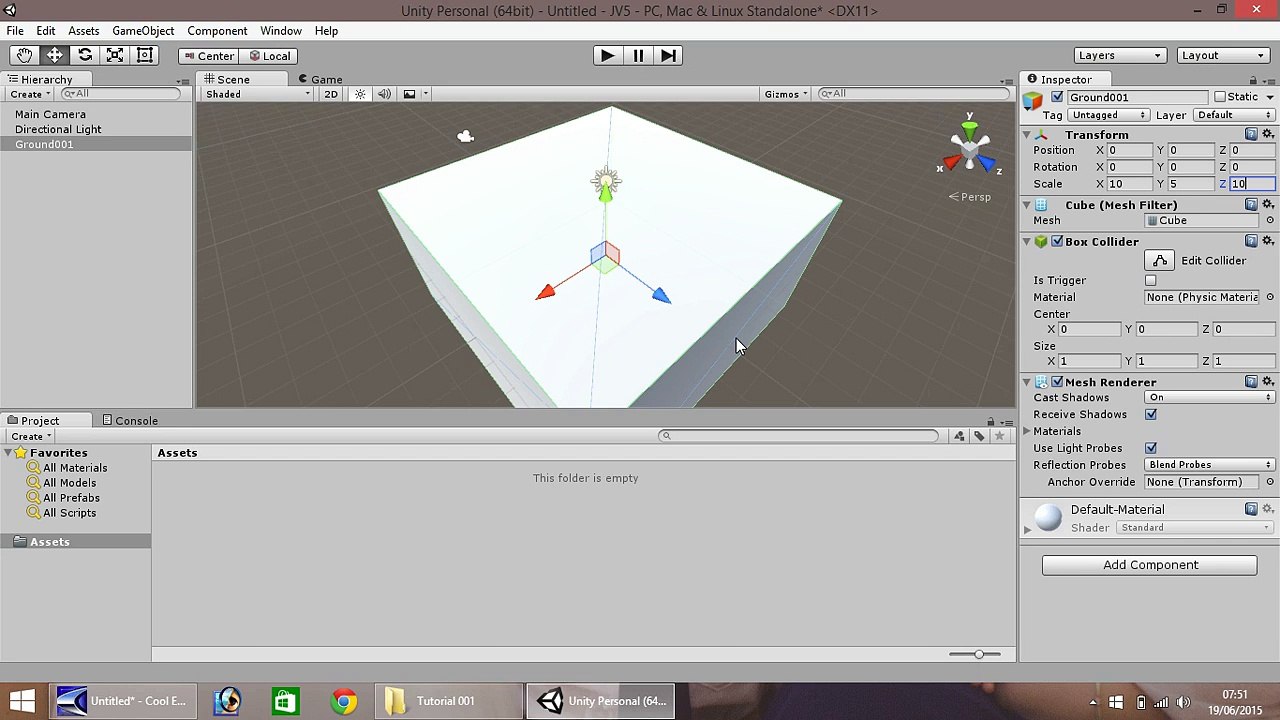Open the Shaded draw mode dropdown
This screenshot has width=1280, height=720.
click(256, 94)
